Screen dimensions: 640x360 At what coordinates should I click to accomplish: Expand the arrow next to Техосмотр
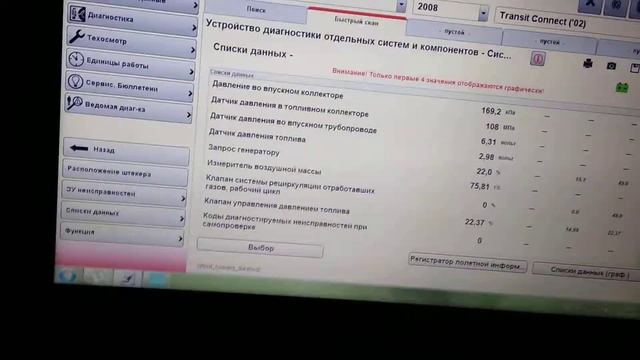[193, 50]
